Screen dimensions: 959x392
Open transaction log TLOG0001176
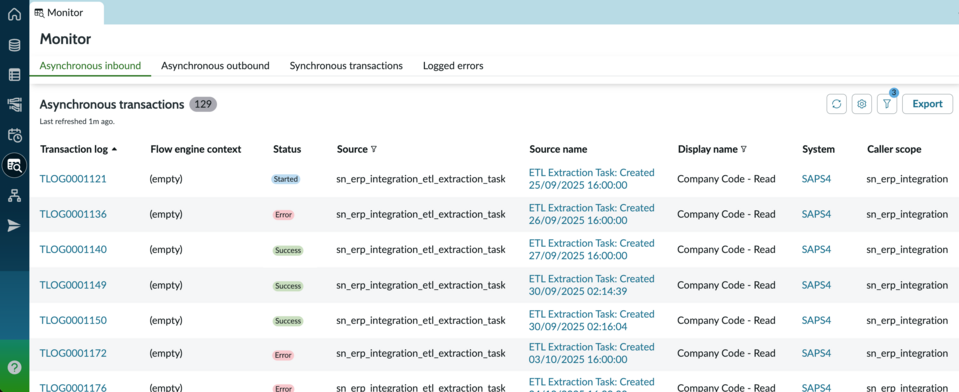[x=73, y=387]
